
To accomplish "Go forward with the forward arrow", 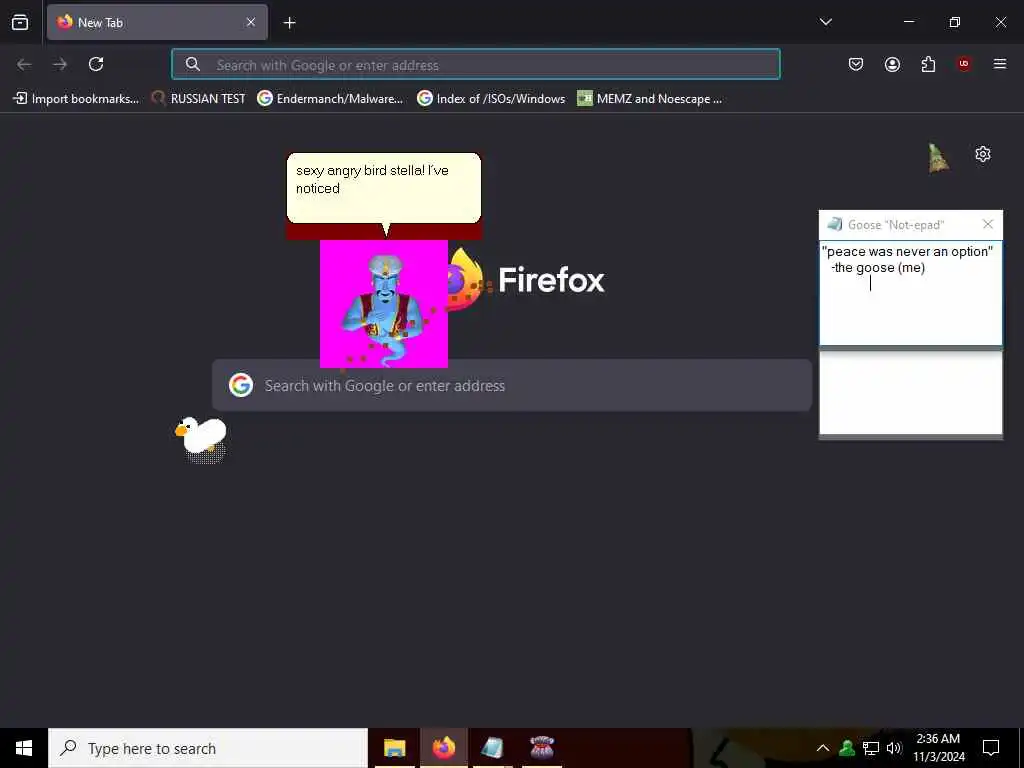I will (x=60, y=64).
